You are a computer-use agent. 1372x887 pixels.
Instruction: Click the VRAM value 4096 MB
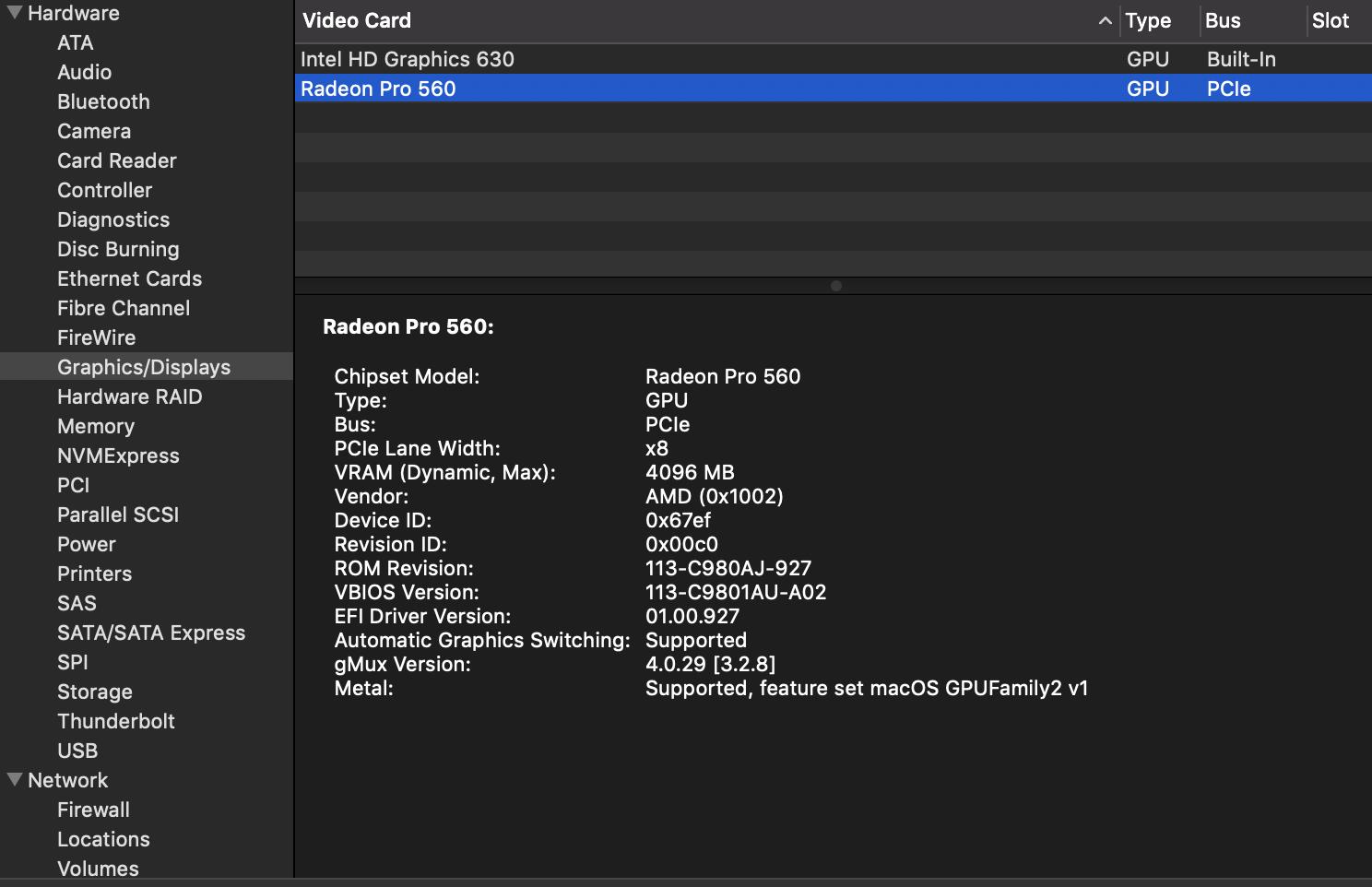click(690, 472)
